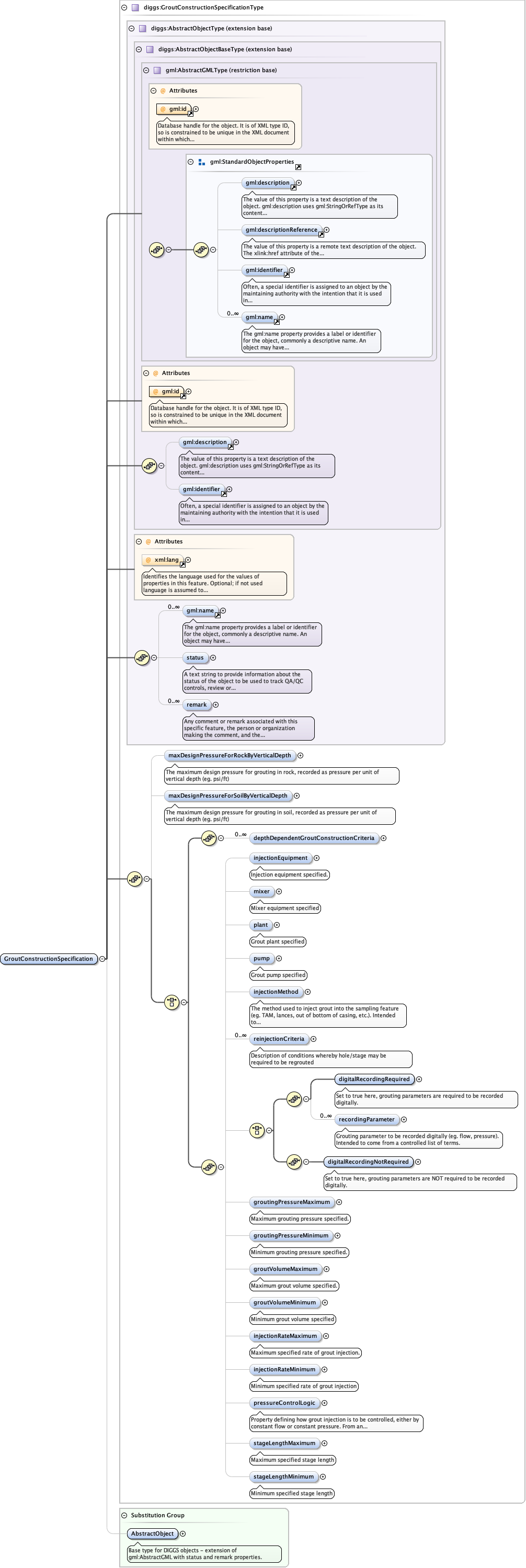Viewport: 526px width, 1568px height.
Task: Click the purple type icon beside diggs:GroutConstructionSpecificationType
Action: tap(135, 7)
